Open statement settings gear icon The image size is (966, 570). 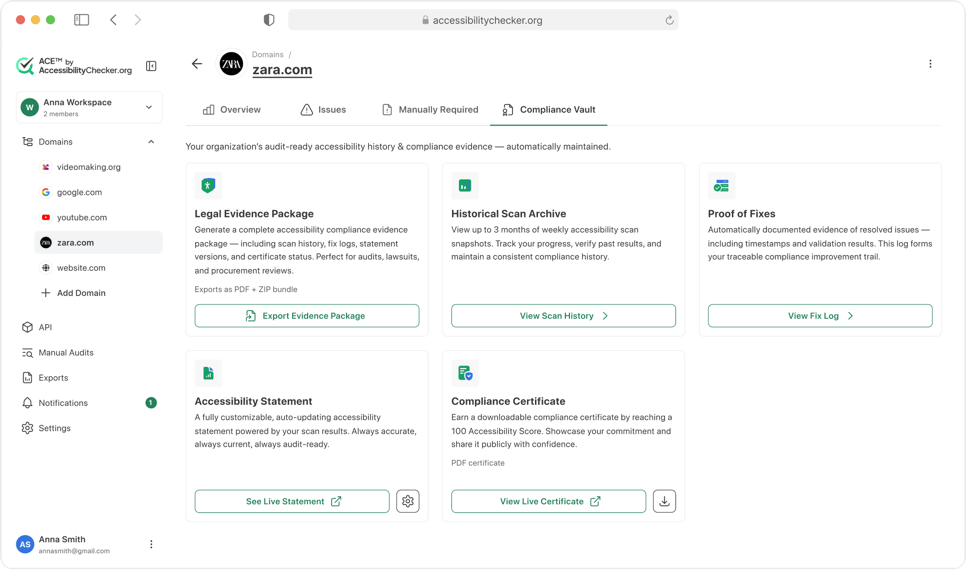pos(408,501)
